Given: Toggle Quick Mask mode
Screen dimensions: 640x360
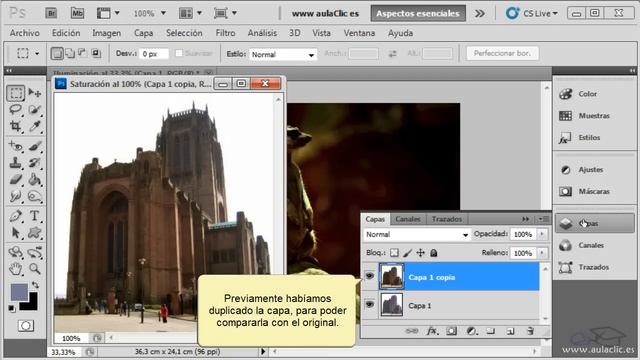Looking at the screenshot, I should 26,326.
